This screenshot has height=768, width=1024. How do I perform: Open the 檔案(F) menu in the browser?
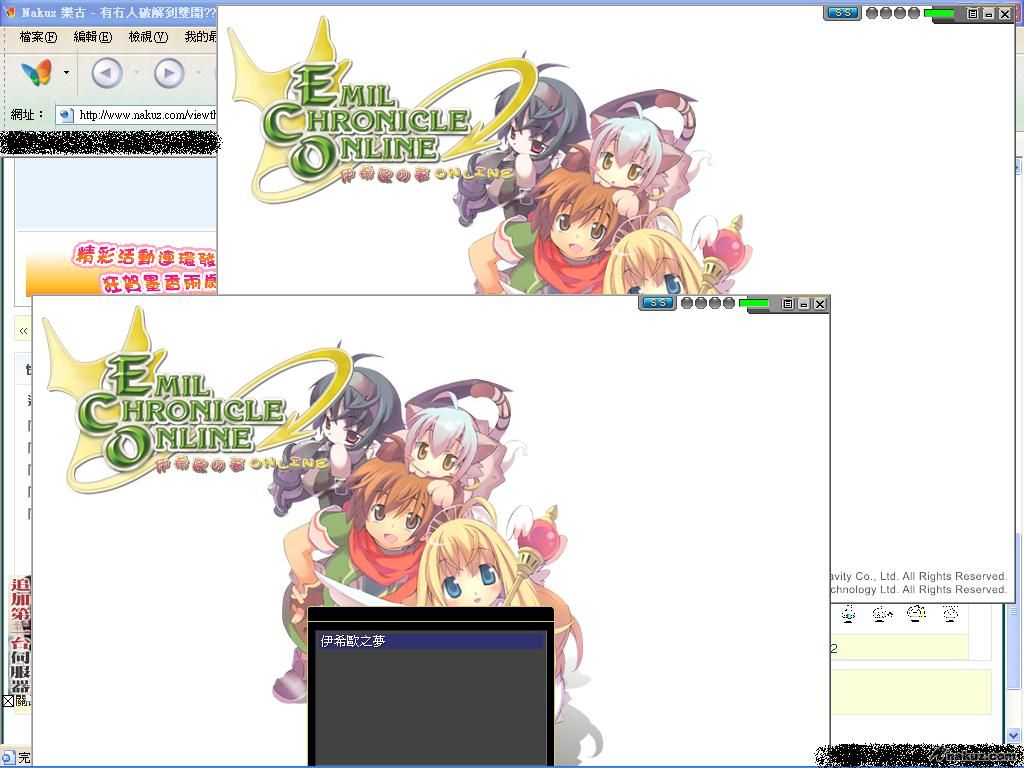pyautogui.click(x=39, y=37)
